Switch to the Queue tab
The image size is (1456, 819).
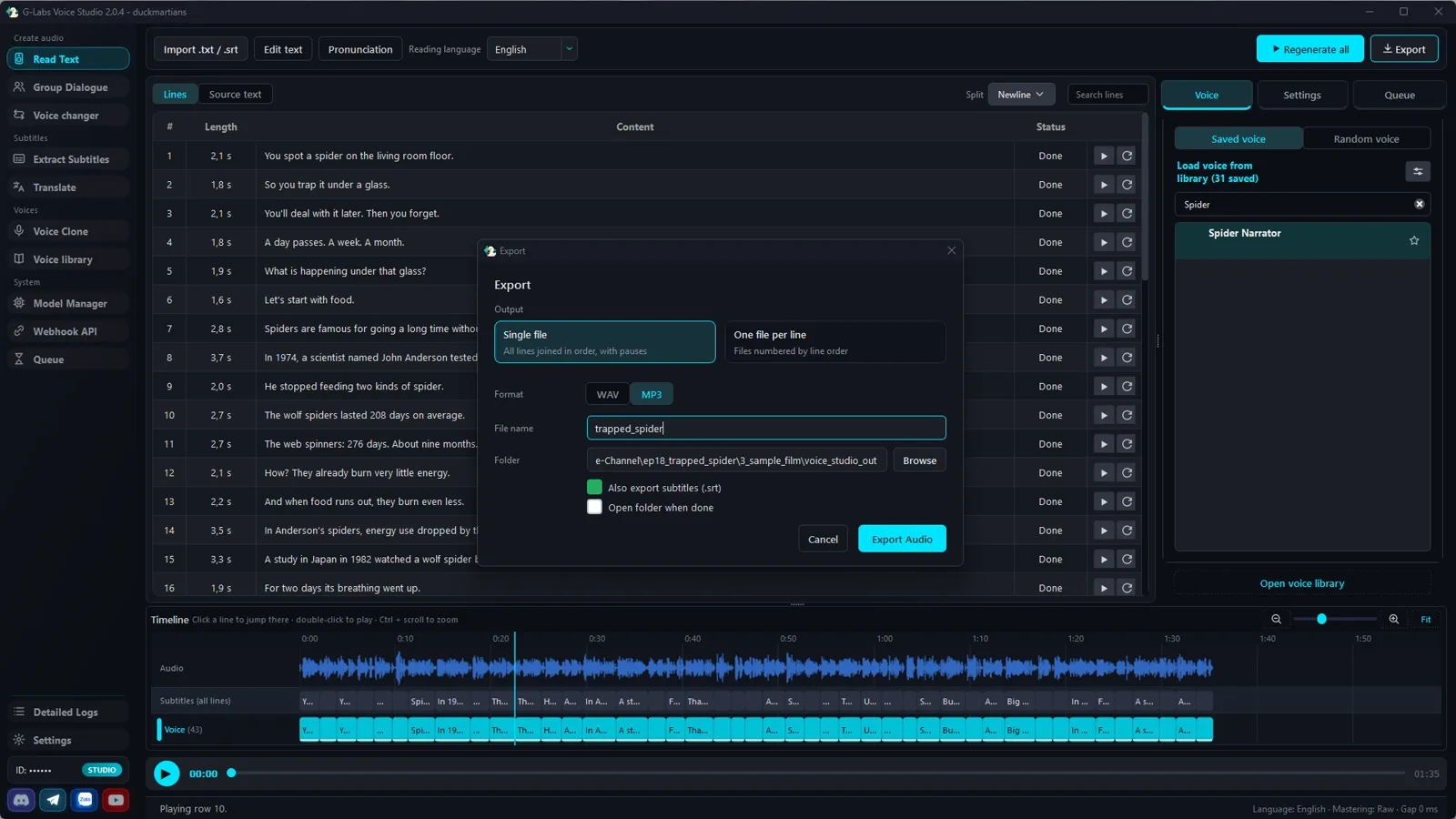[1399, 95]
